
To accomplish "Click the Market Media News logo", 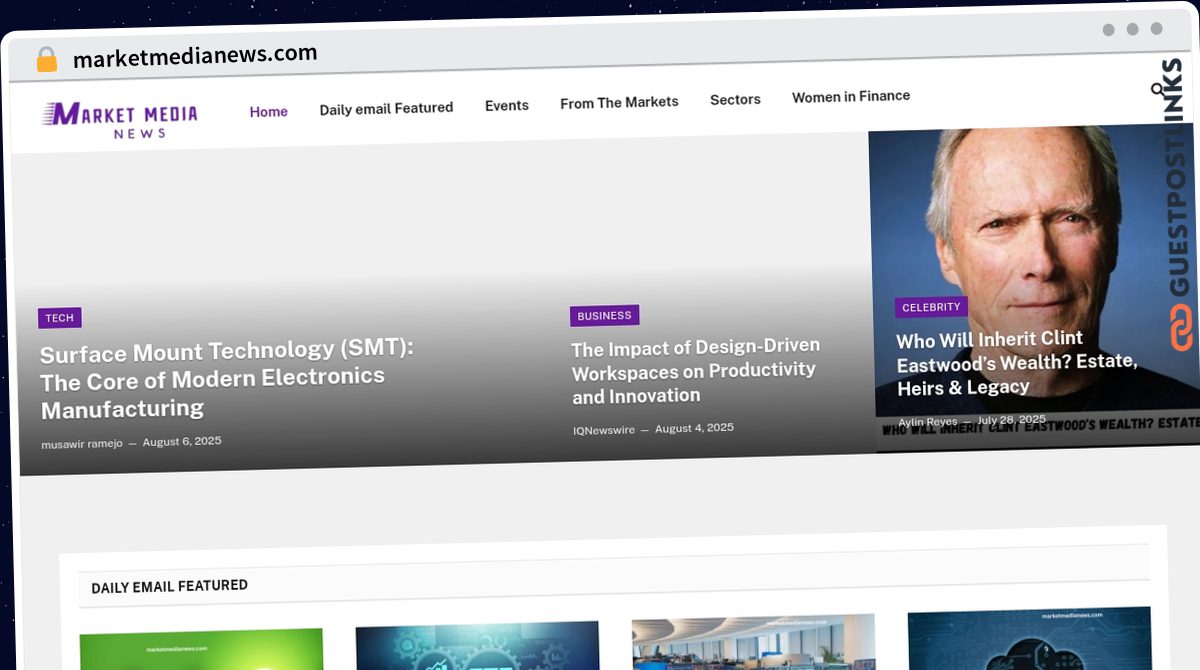I will 120,120.
